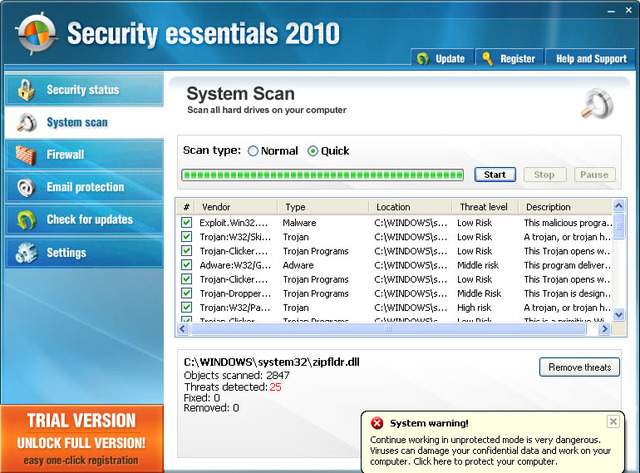Click the Settings gear icon

pos(26,253)
